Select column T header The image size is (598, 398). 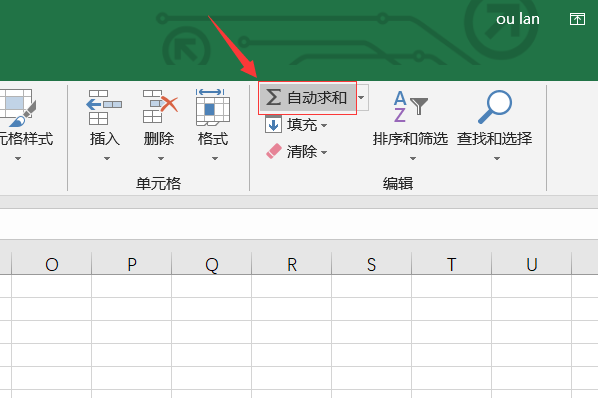452,263
